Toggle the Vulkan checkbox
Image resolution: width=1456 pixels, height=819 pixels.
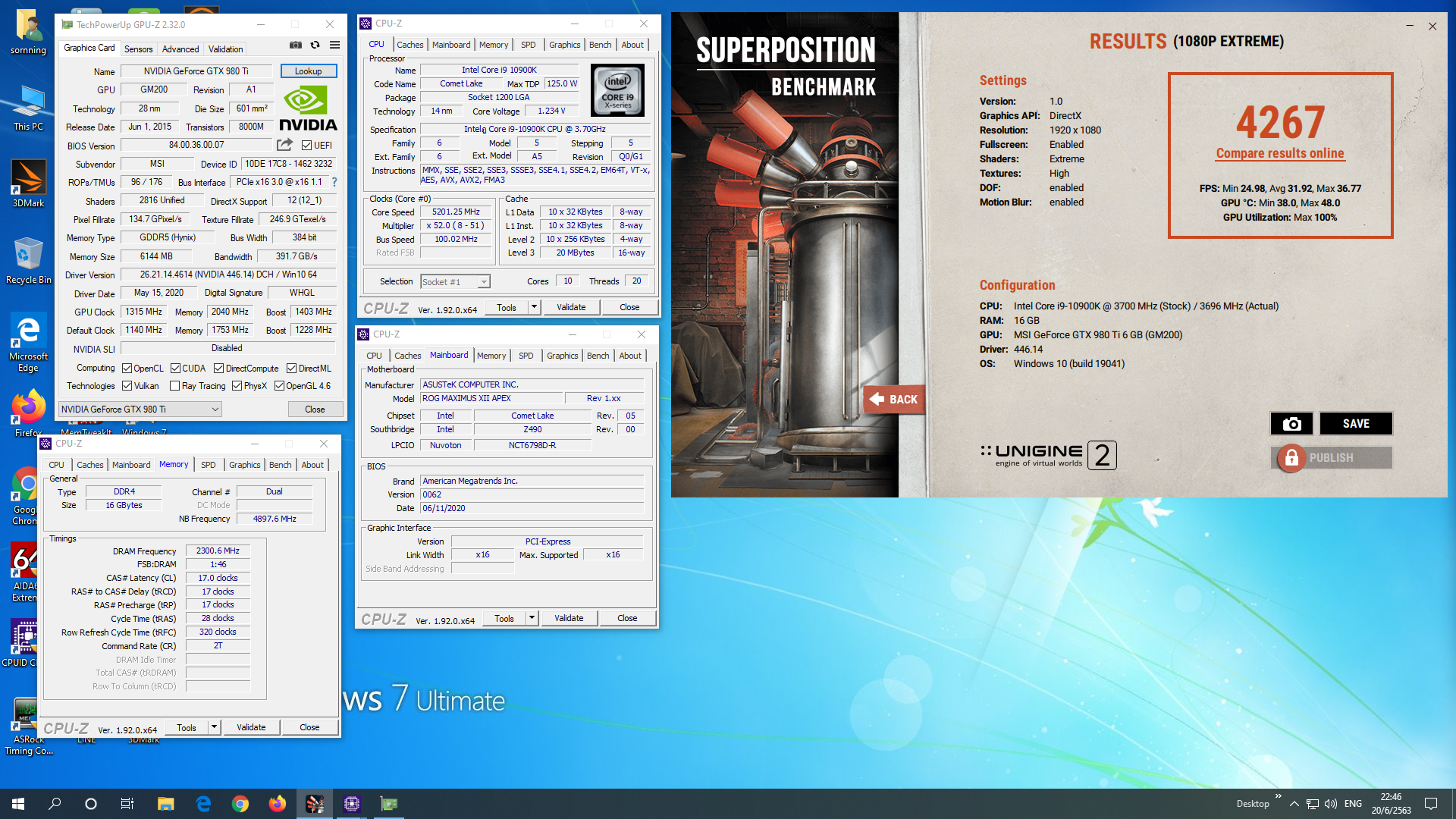coord(127,386)
